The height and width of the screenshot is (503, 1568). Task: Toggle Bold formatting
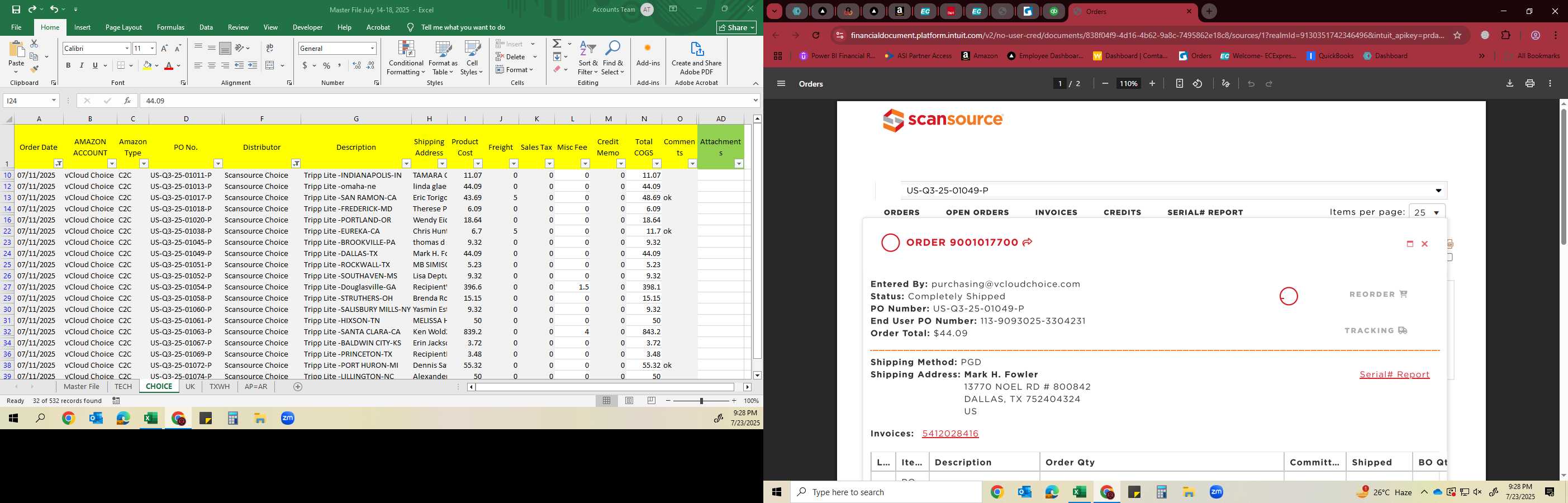tap(68, 65)
